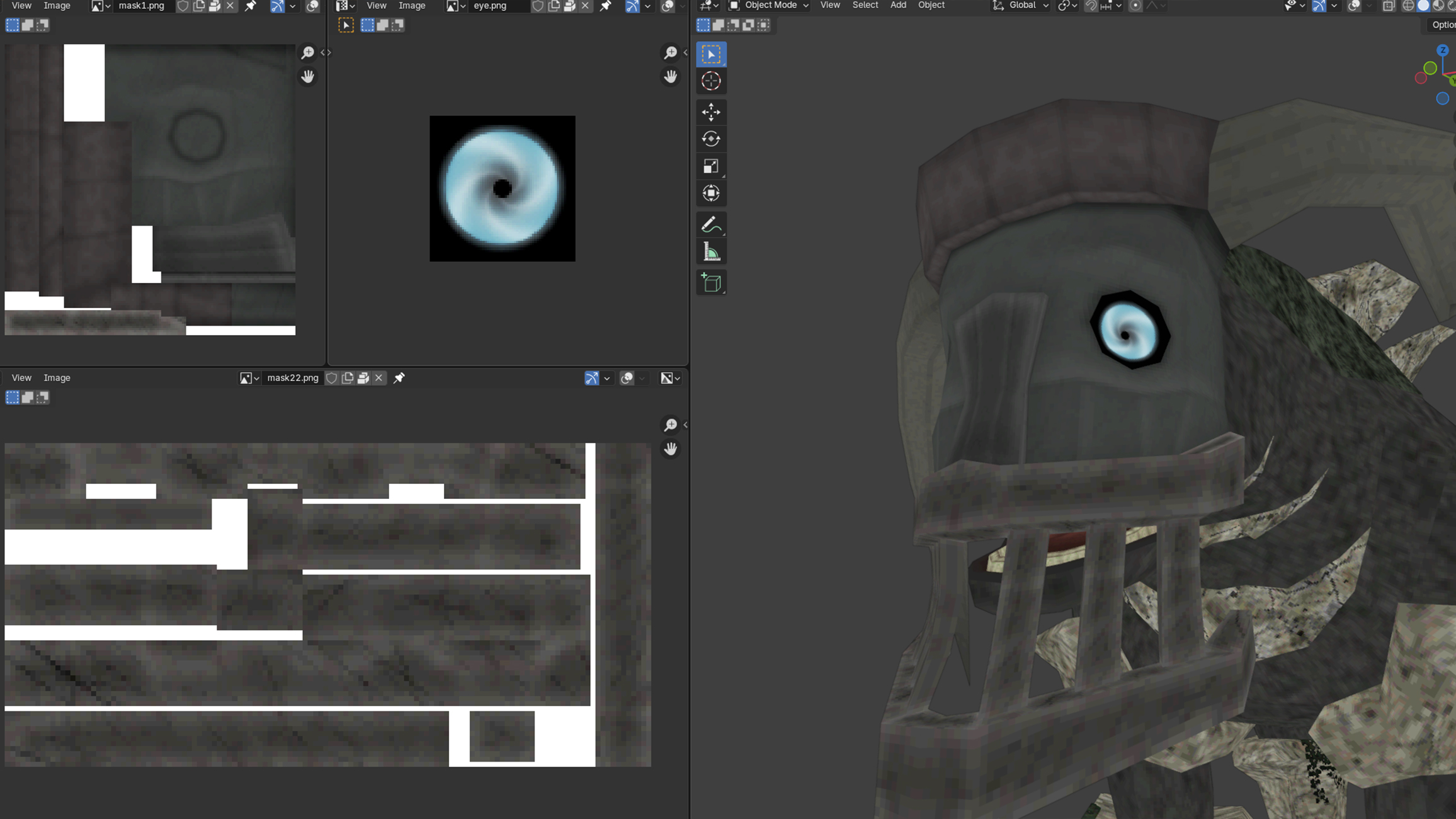Activate the Move tool

click(711, 112)
